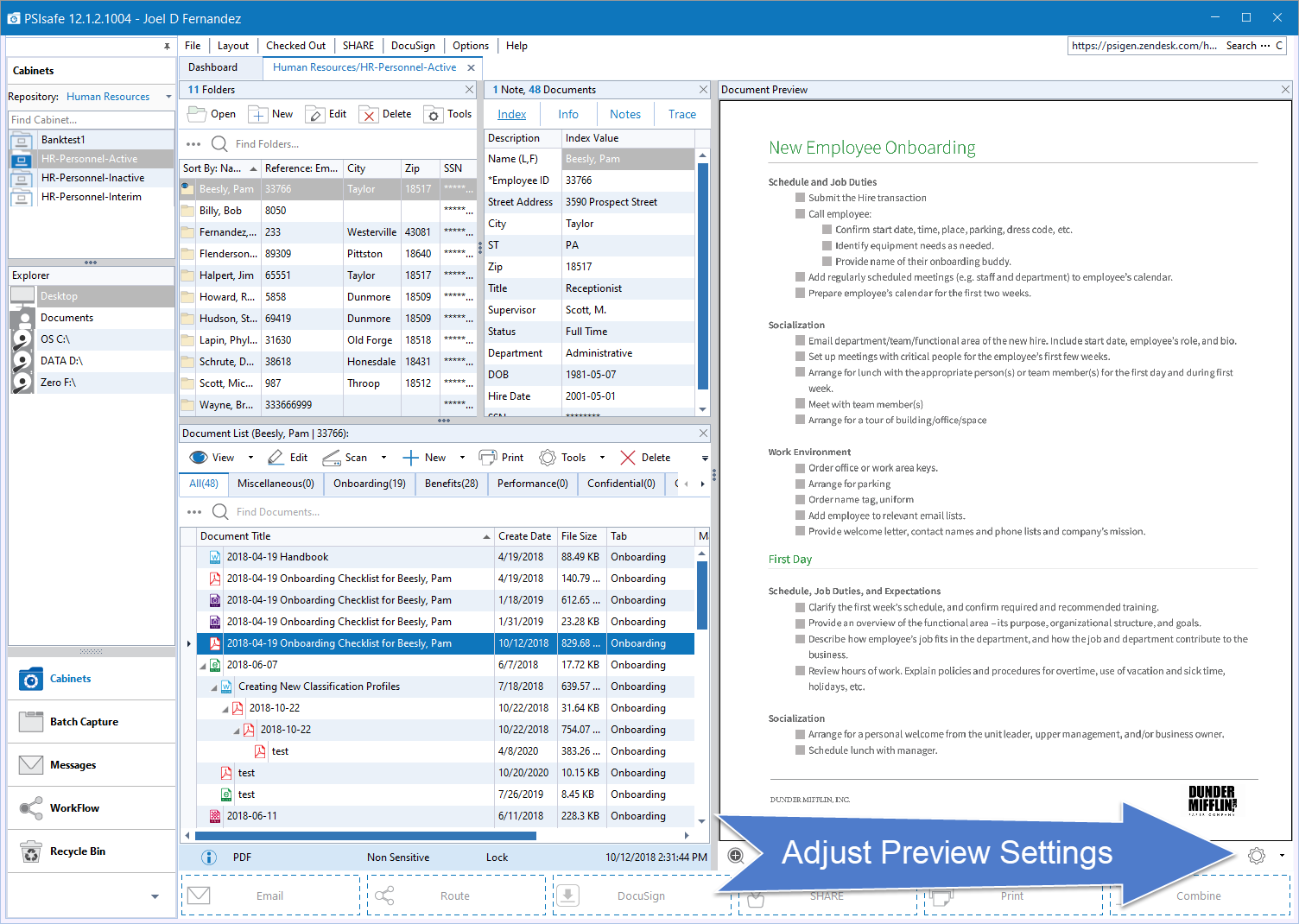Click the Email button at the bottom

269,895
